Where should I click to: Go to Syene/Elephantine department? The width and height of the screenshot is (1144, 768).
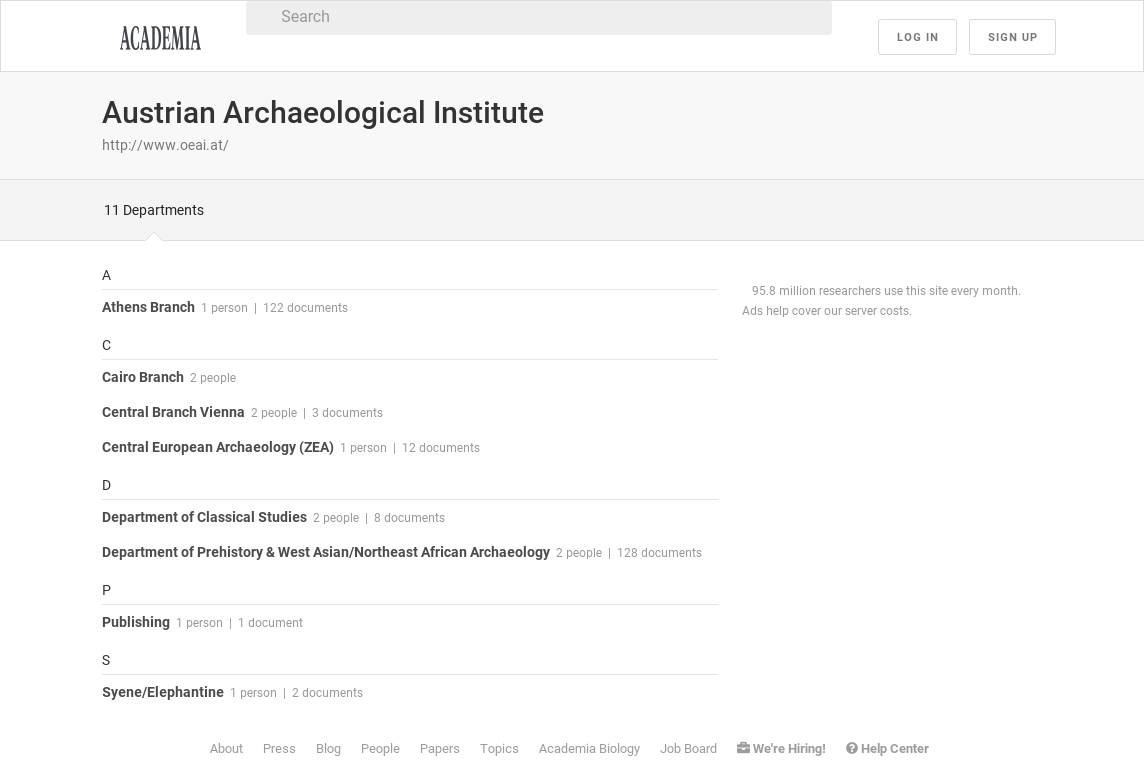coord(163,692)
